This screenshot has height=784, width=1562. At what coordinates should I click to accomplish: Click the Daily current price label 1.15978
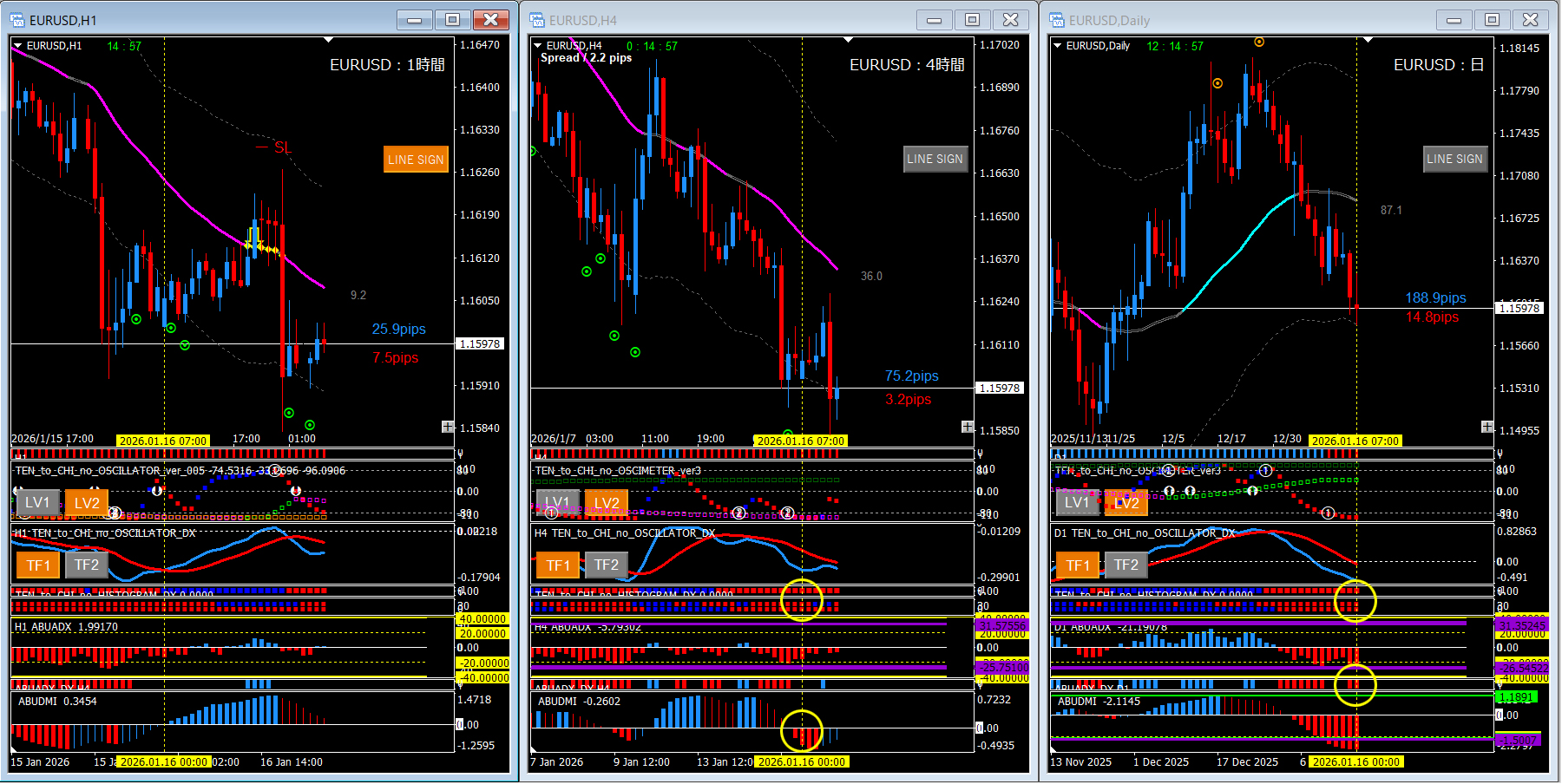(x=1519, y=308)
